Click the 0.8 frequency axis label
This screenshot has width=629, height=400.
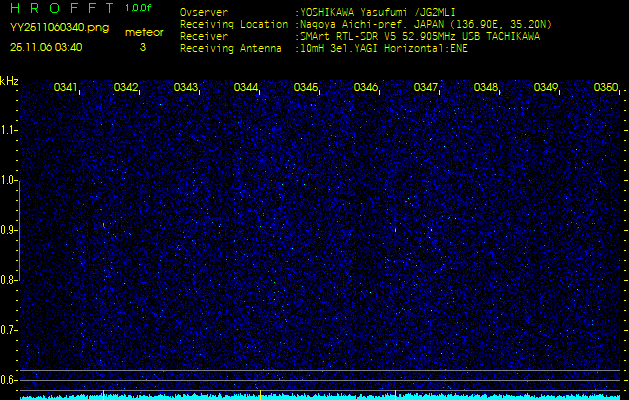[x=9, y=280]
